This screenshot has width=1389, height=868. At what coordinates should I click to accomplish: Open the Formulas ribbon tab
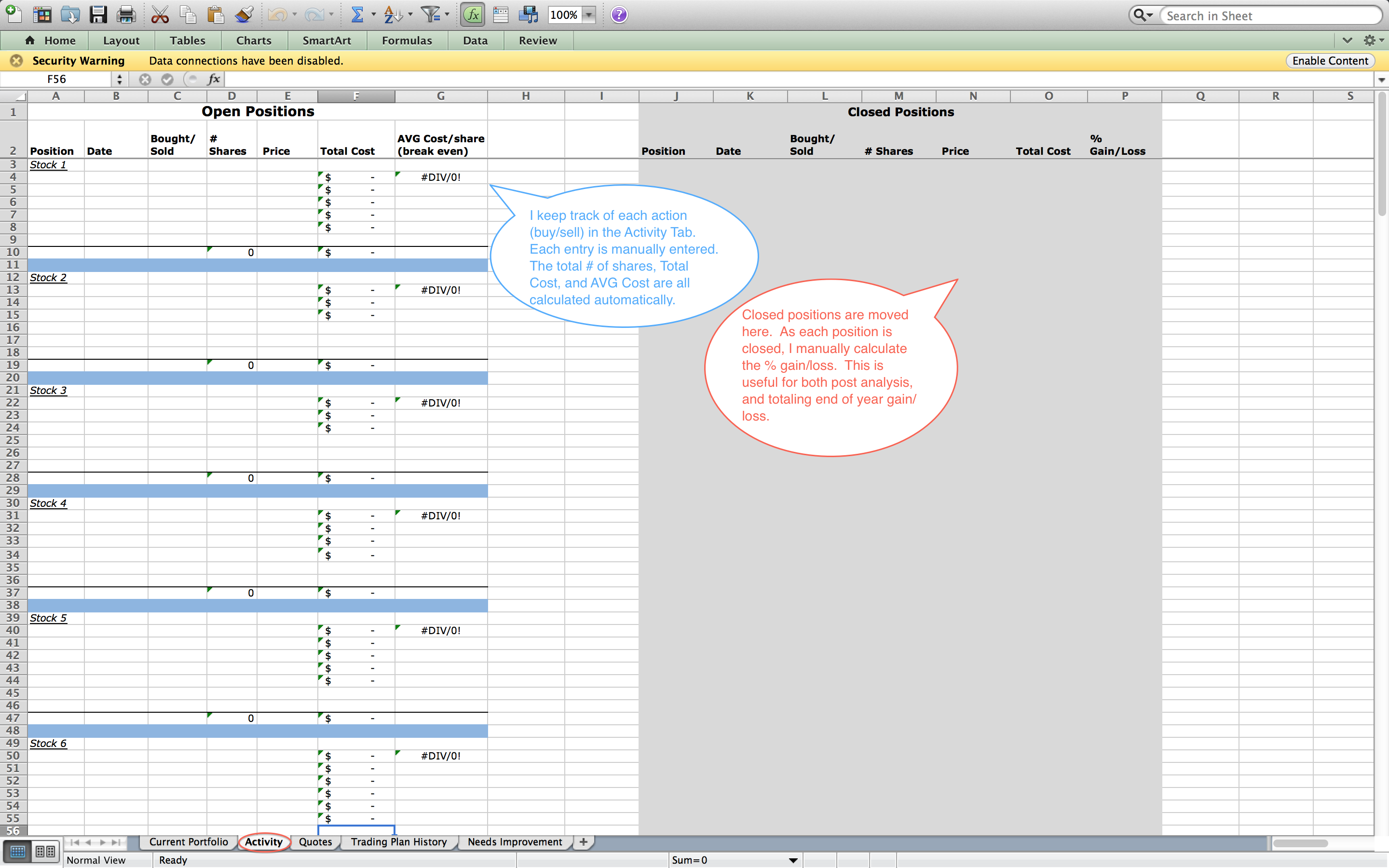(406, 40)
